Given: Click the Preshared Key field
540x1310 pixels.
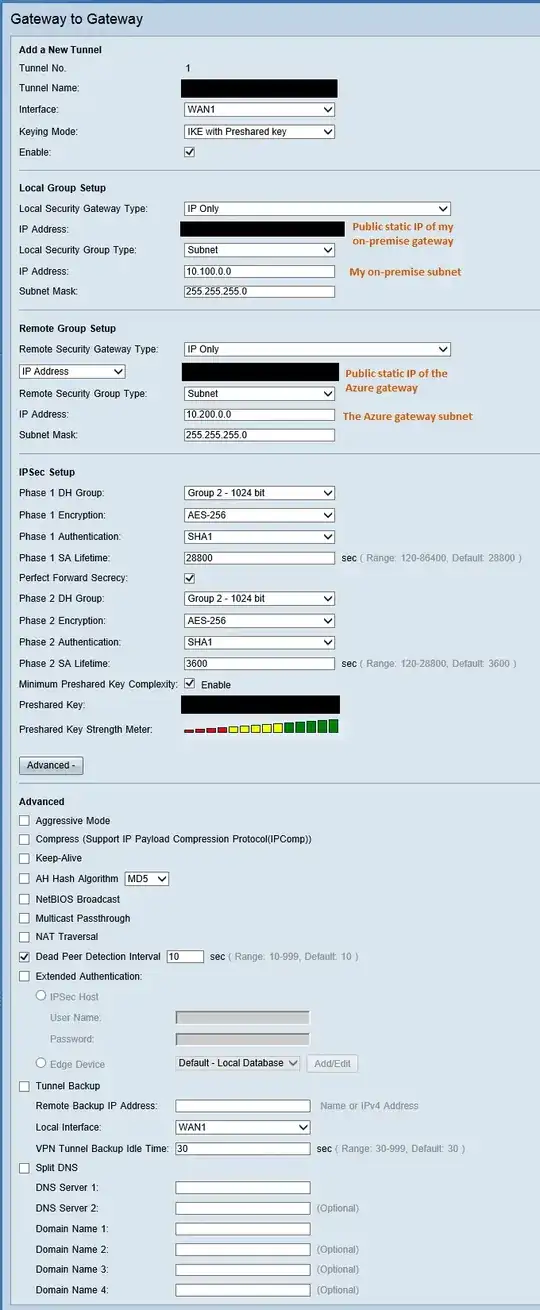Looking at the screenshot, I should pyautogui.click(x=260, y=705).
